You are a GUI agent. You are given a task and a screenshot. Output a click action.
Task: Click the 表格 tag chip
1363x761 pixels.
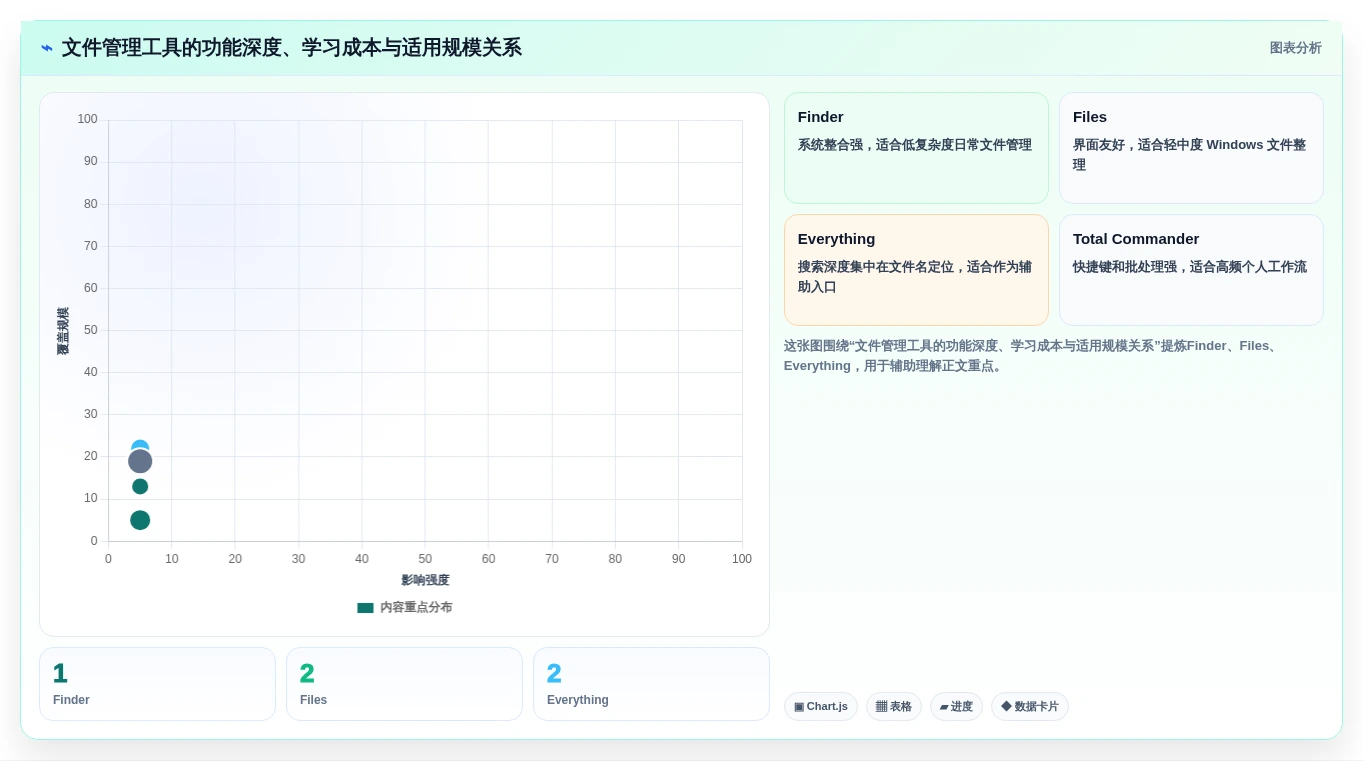coord(894,706)
